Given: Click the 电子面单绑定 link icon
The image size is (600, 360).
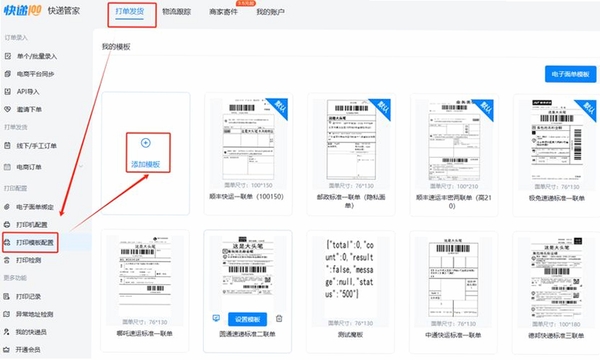Looking at the screenshot, I should coord(7,207).
